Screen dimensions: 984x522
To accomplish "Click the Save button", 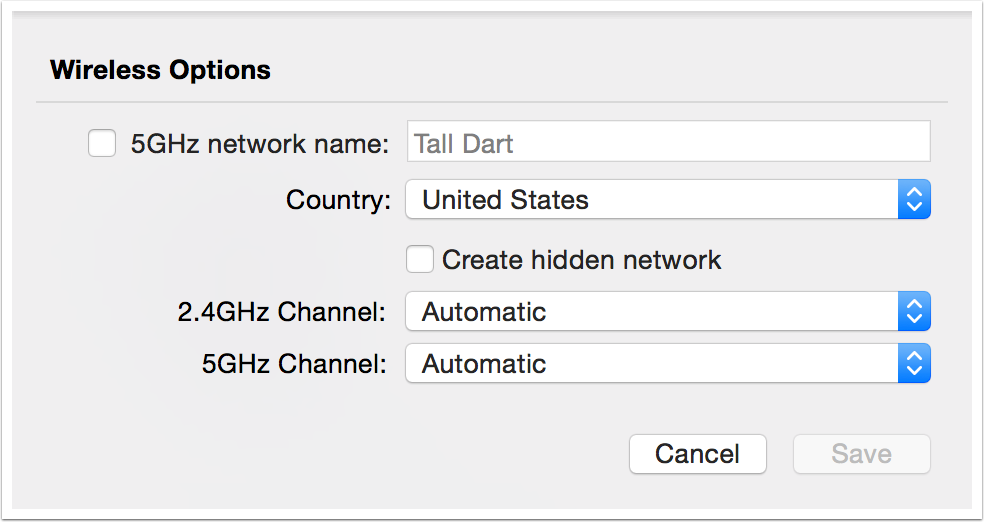I will (861, 454).
